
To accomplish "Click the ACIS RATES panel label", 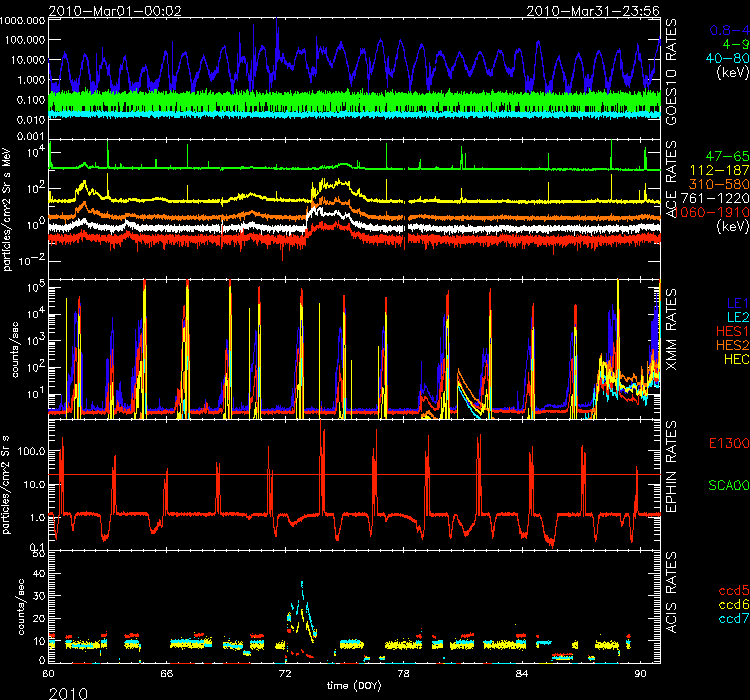I will tap(672, 592).
